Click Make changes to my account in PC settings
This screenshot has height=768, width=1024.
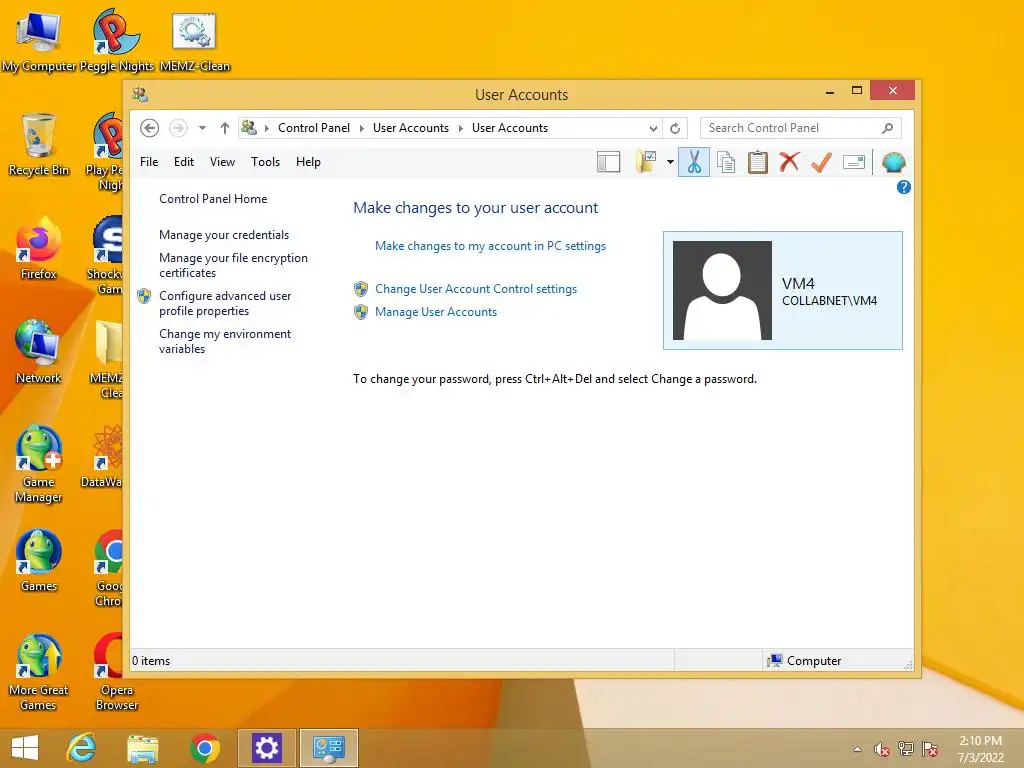click(x=490, y=246)
